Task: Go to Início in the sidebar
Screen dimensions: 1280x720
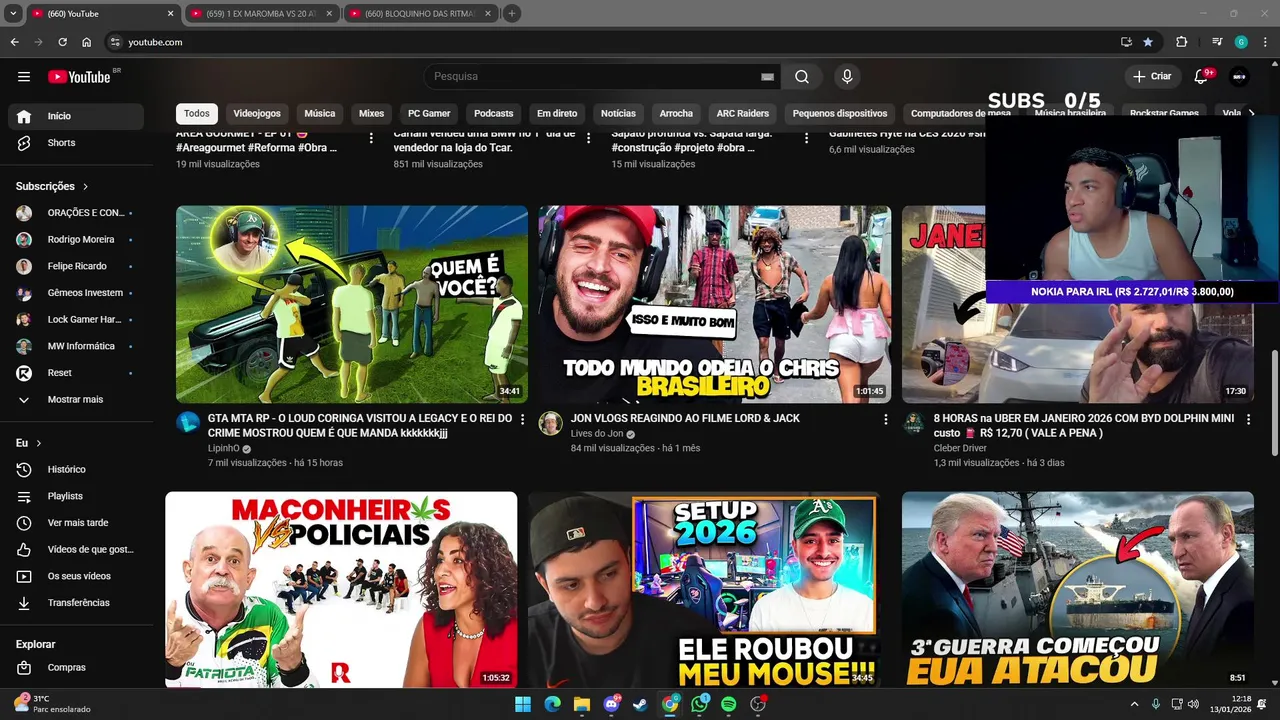Action: [x=76, y=116]
